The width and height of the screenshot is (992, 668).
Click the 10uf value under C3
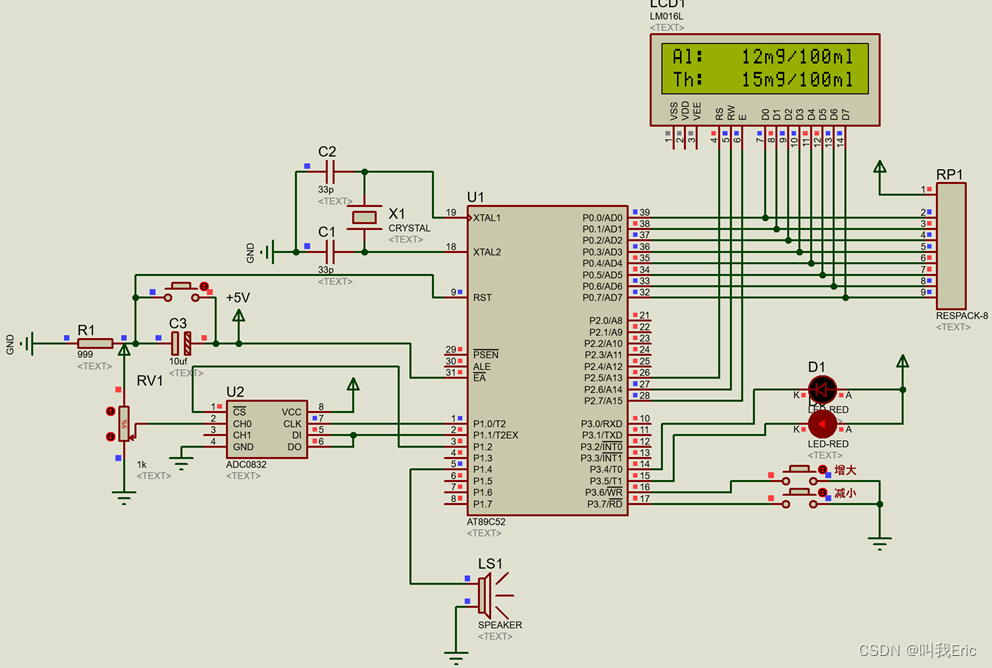click(x=178, y=361)
